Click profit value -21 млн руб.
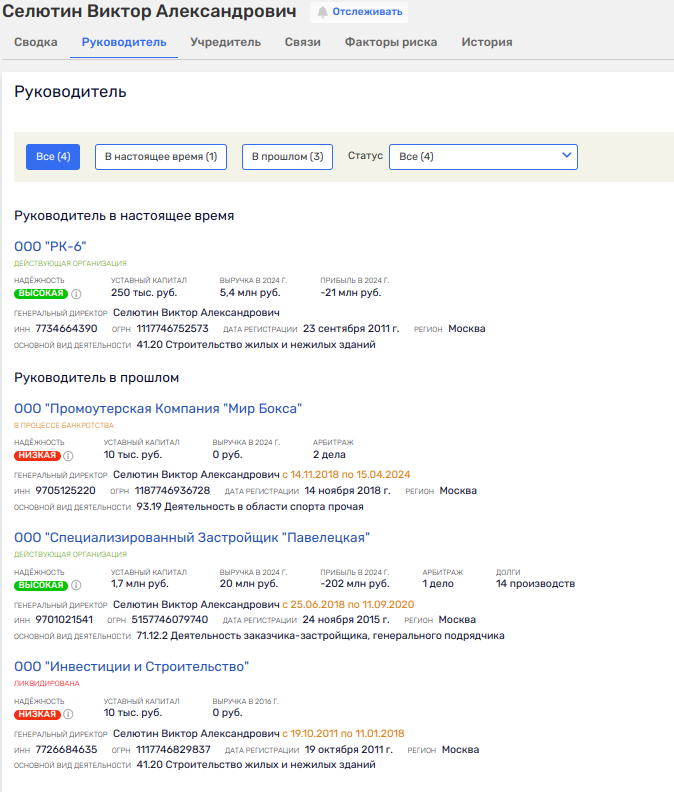674x792 pixels. [351, 293]
